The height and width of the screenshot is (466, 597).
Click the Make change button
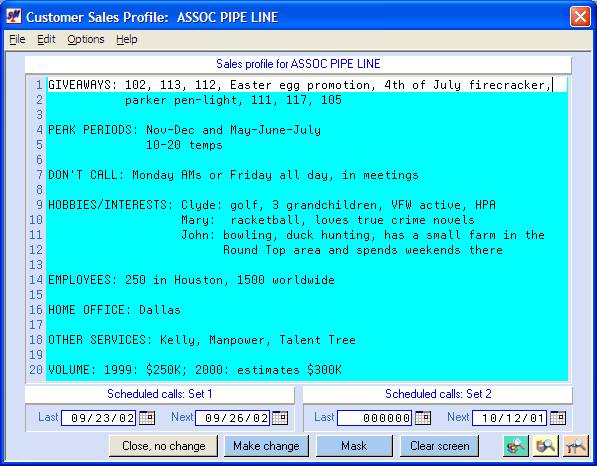click(x=266, y=446)
